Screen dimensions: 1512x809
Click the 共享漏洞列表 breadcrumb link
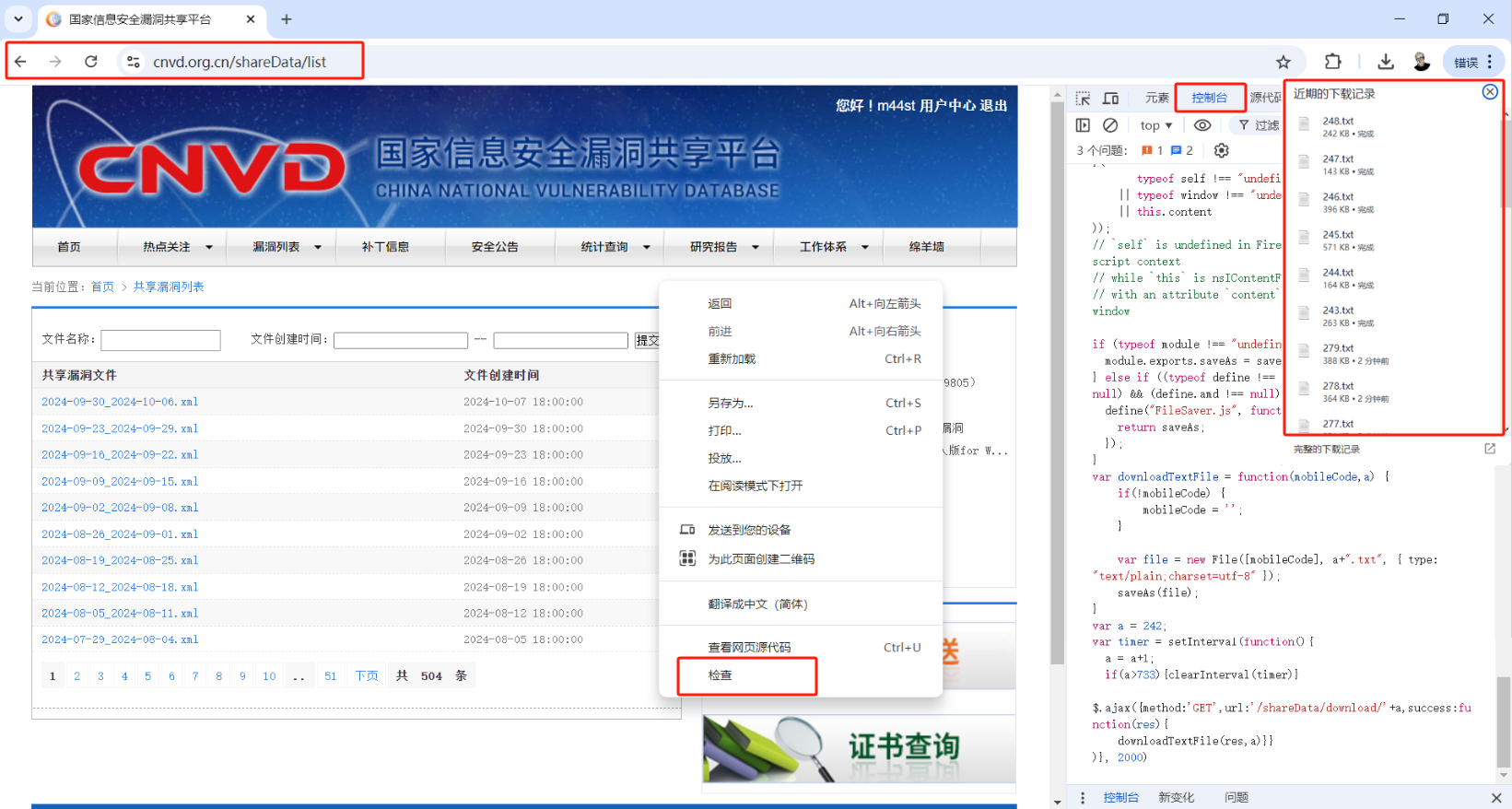169,287
